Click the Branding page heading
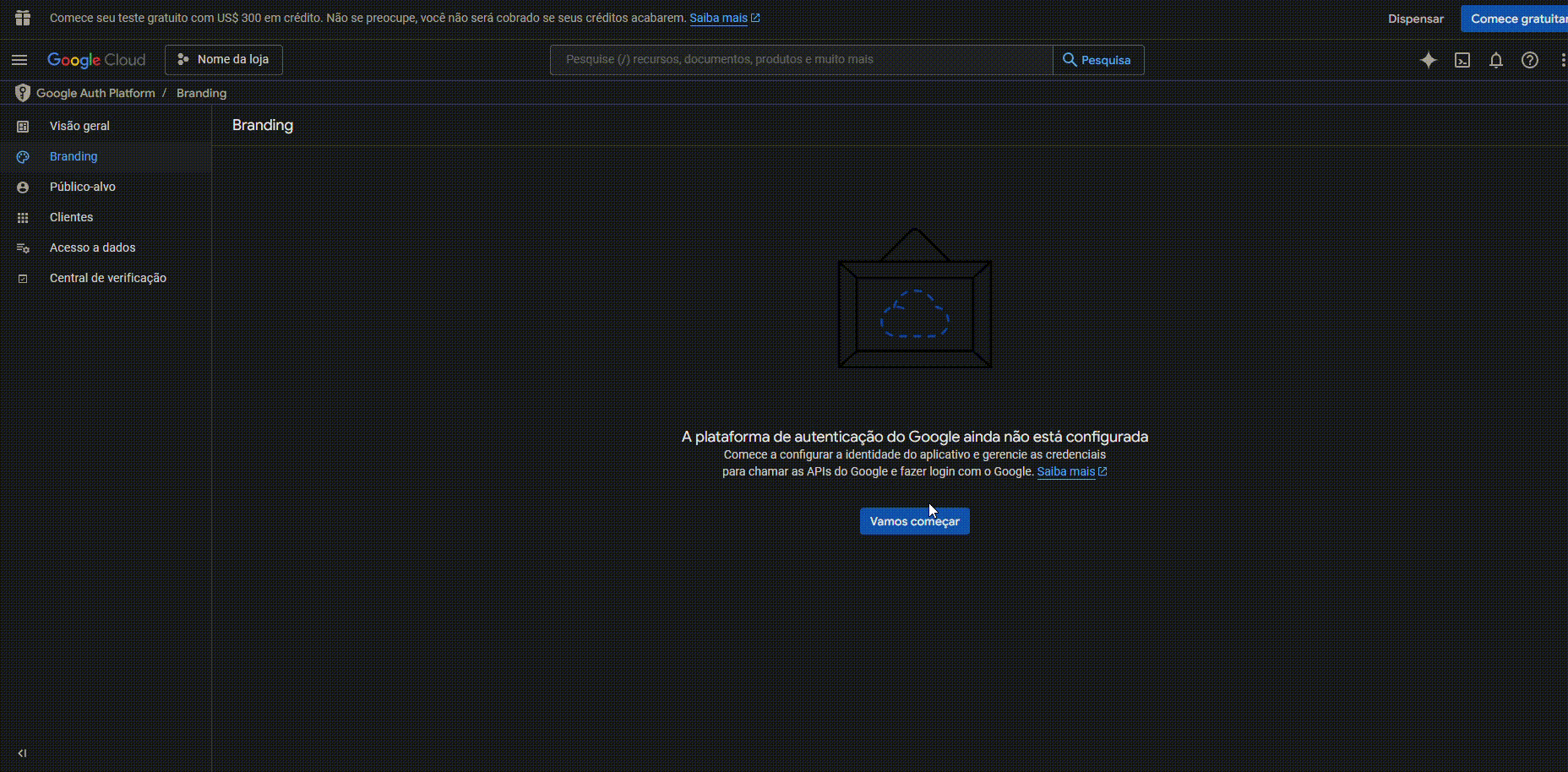Viewport: 1568px width, 772px height. click(263, 125)
